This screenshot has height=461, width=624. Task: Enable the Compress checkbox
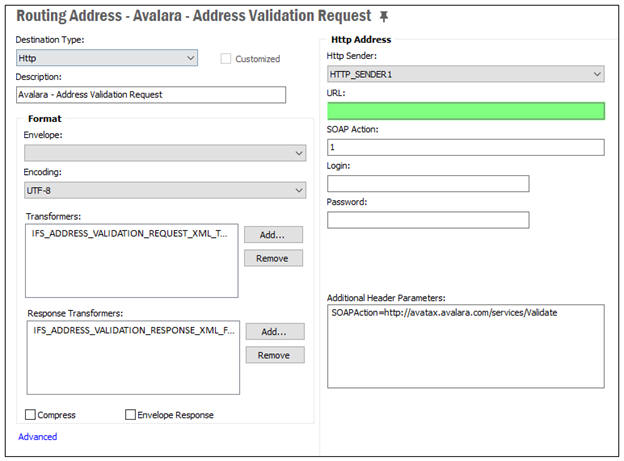30,415
